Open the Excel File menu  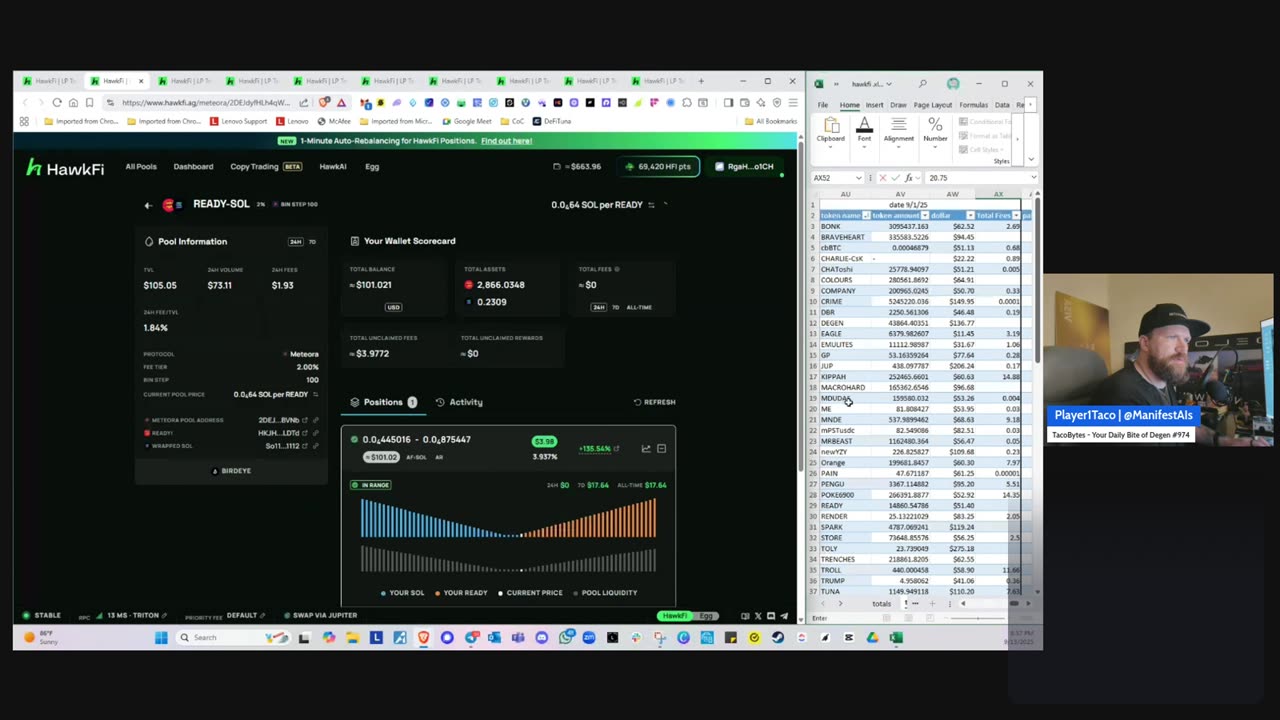(822, 105)
